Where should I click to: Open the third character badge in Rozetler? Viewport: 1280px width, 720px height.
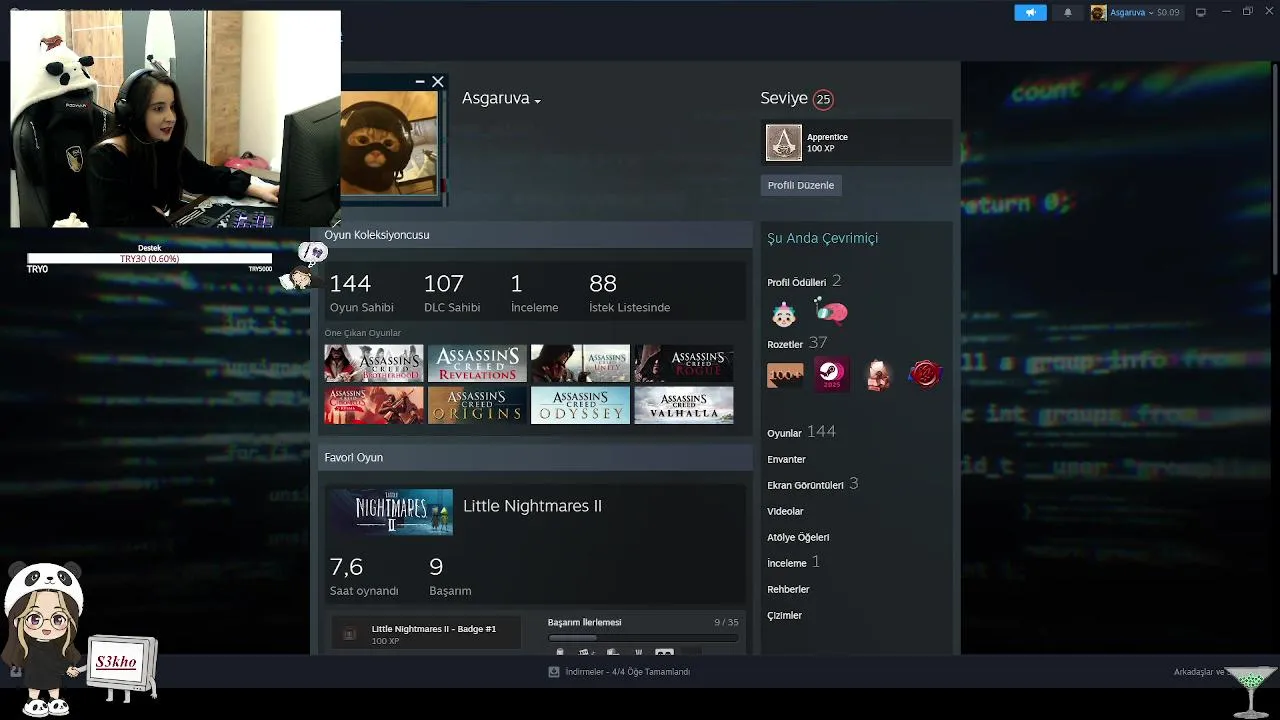878,375
